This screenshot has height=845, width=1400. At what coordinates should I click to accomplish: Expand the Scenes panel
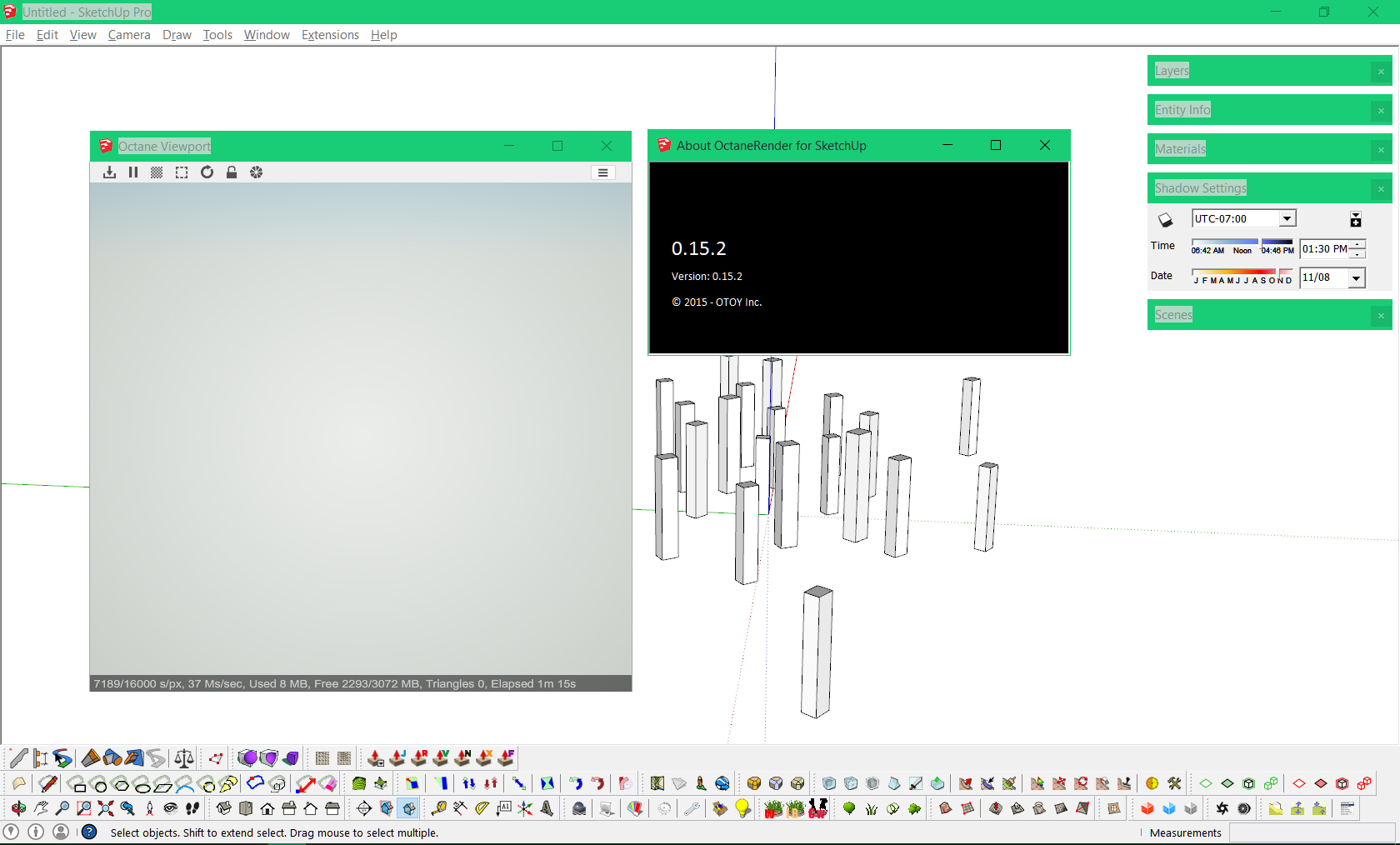coord(1269,315)
